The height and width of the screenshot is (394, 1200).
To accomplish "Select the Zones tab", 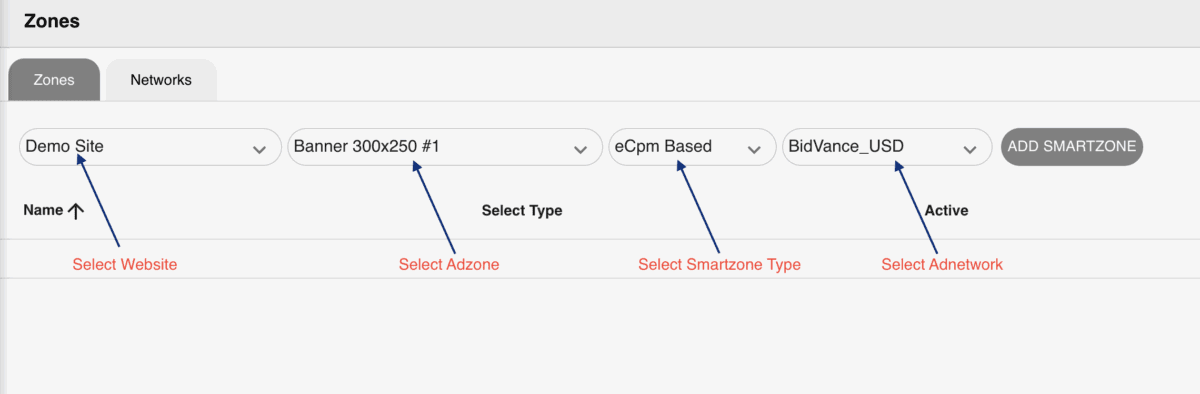I will 54,80.
